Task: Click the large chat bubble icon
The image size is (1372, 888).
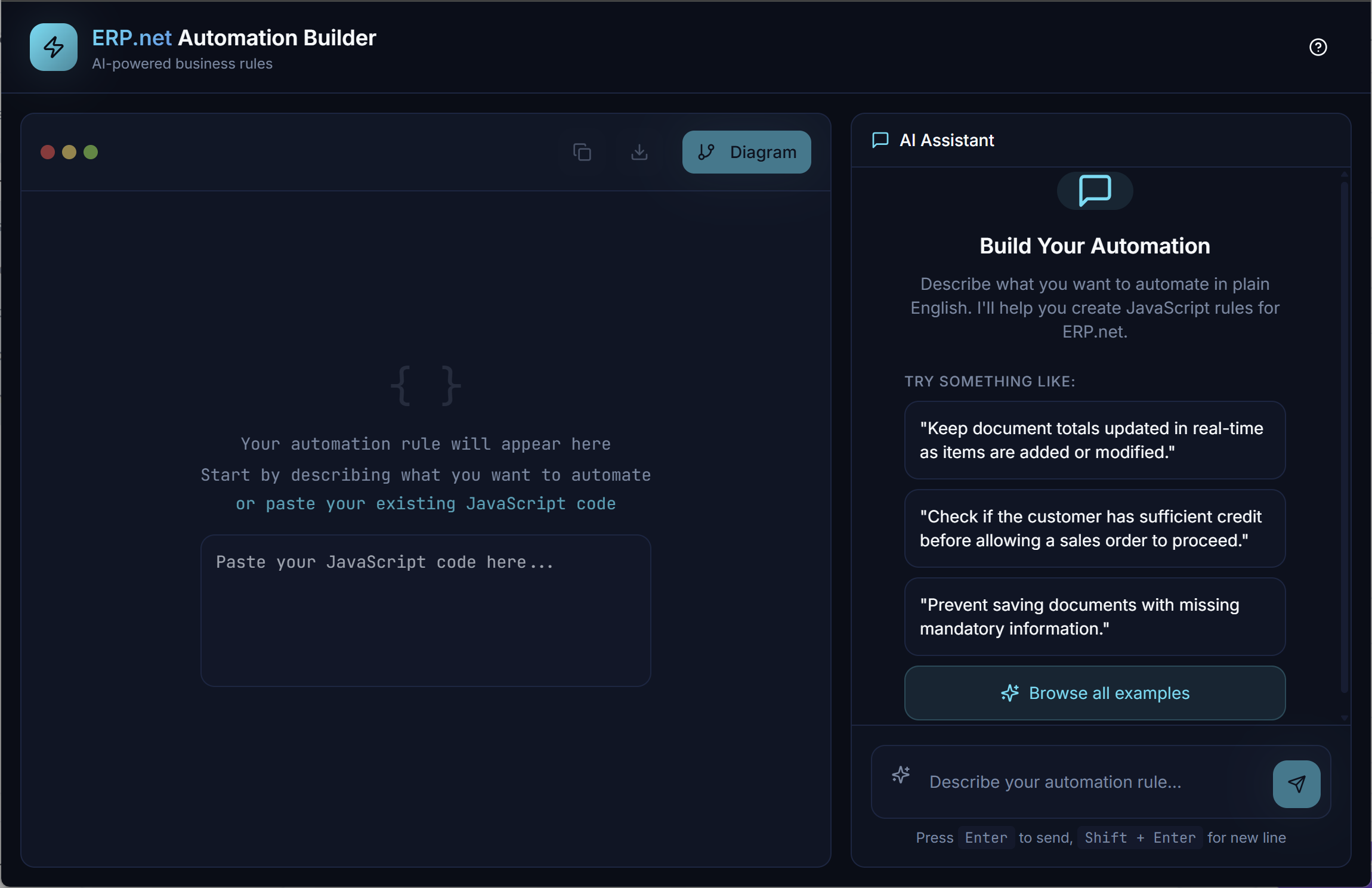Action: point(1095,191)
